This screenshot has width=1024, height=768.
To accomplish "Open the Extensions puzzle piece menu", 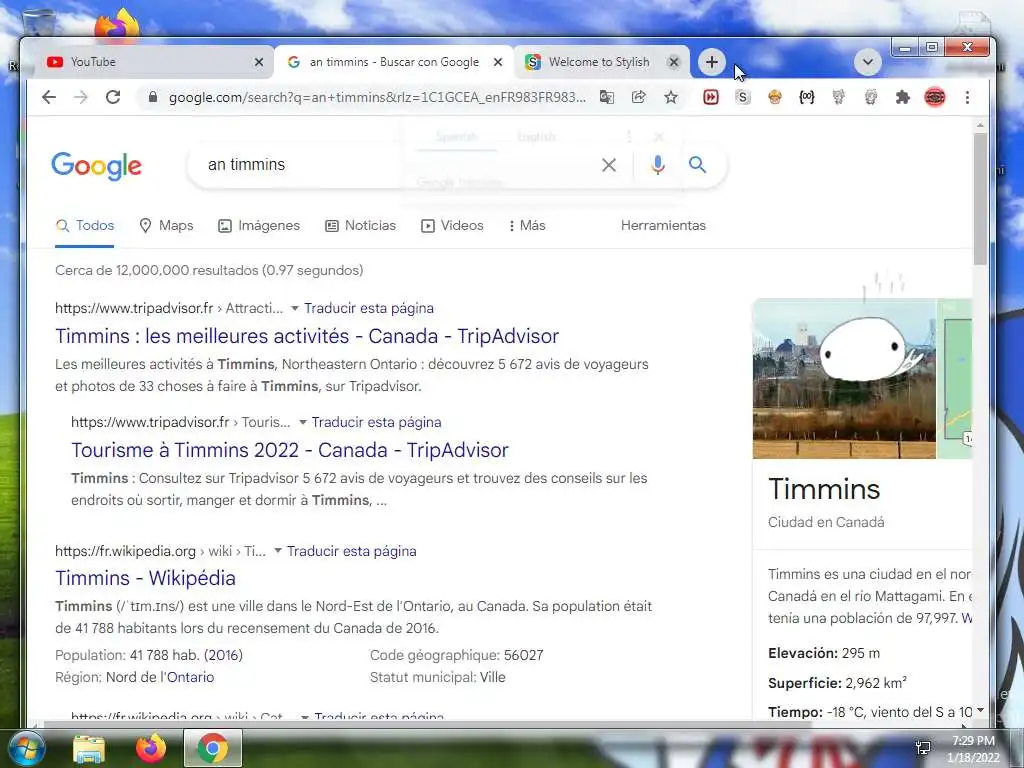I will pos(903,97).
